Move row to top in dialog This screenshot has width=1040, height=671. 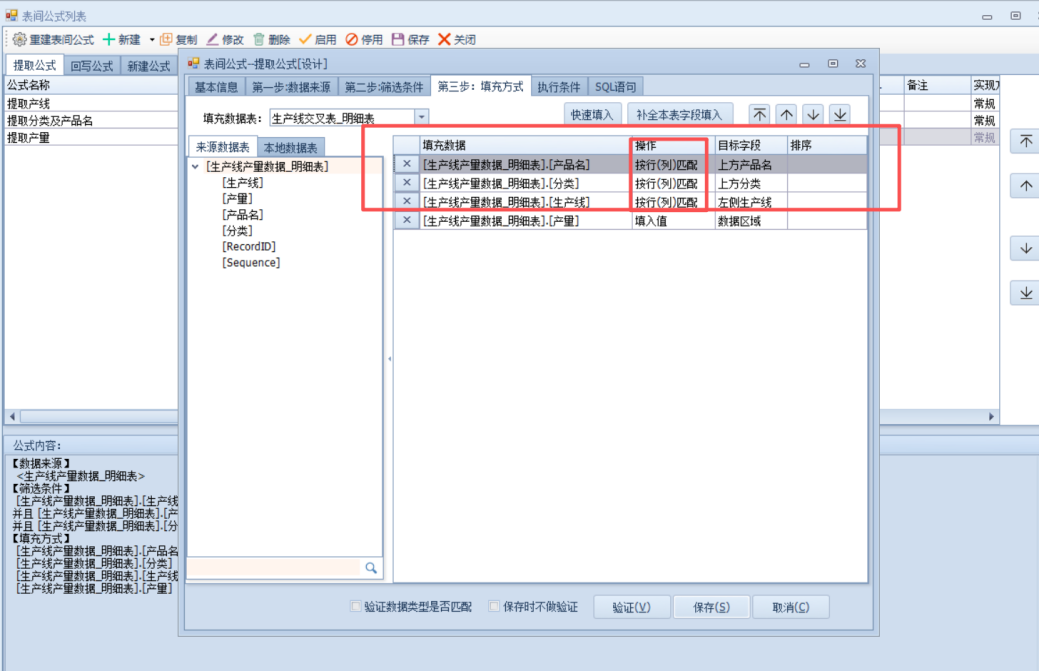(760, 115)
